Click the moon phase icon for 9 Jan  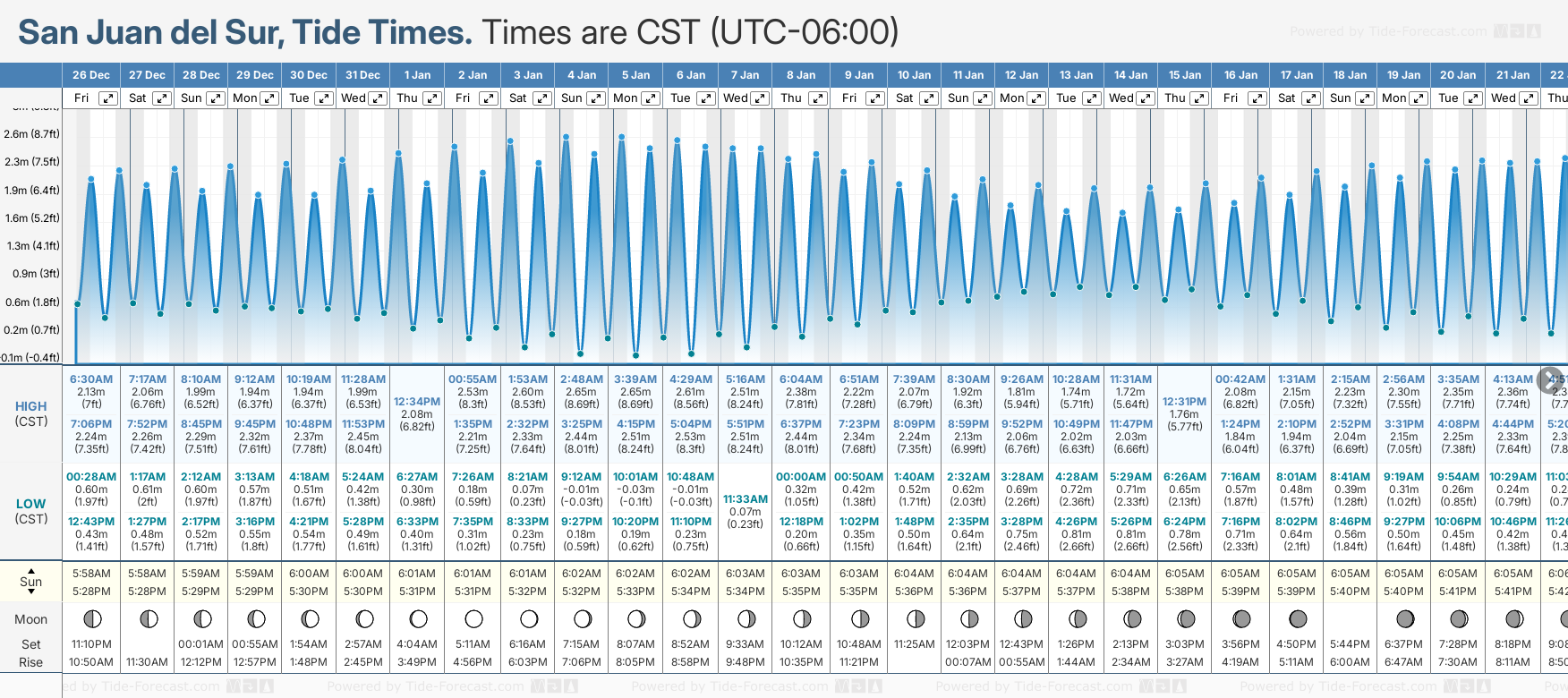pyautogui.click(x=859, y=619)
